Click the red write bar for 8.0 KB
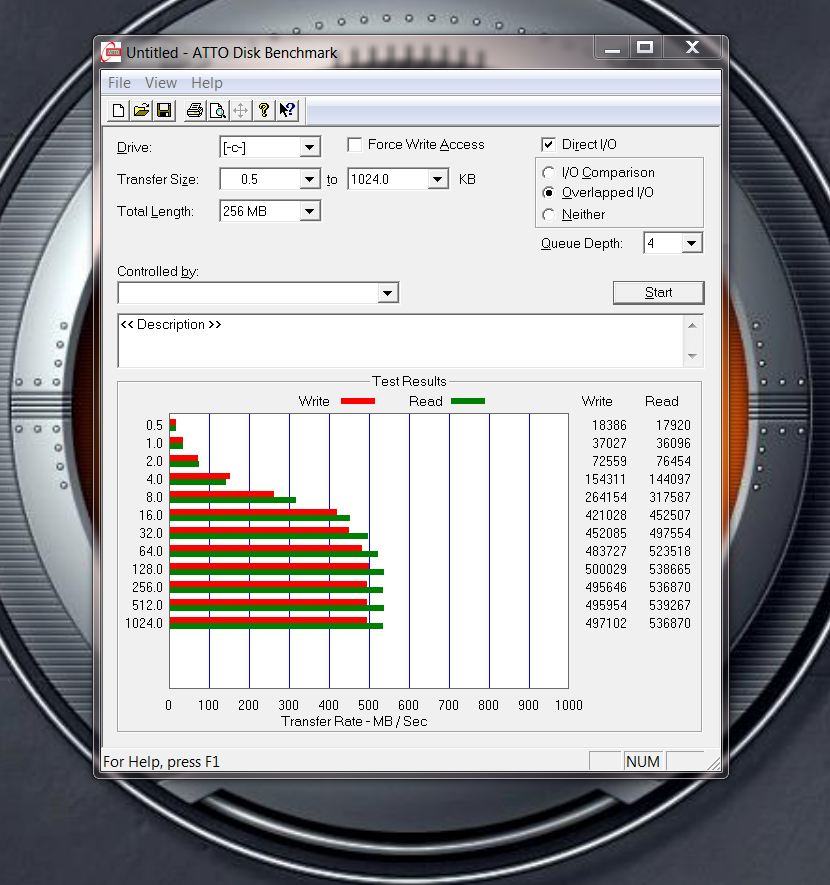Viewport: 830px width, 885px height. (x=222, y=494)
